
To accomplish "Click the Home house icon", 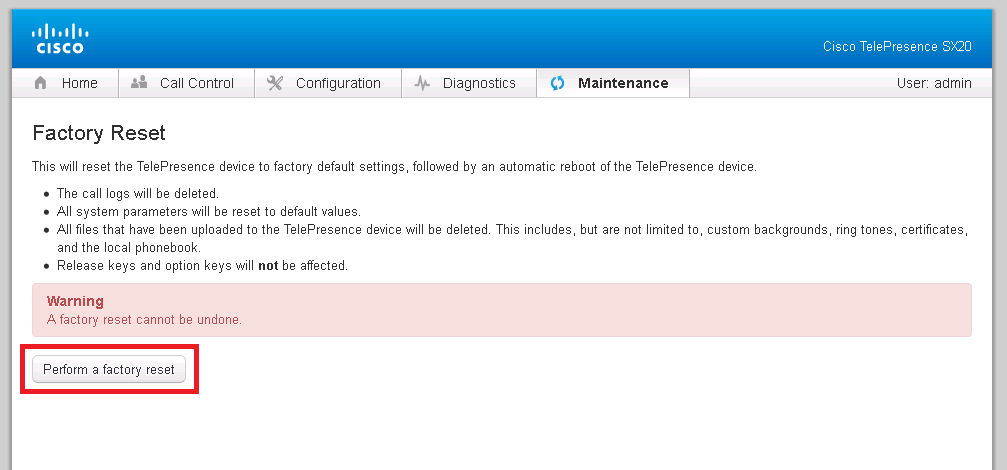I will [x=40, y=83].
